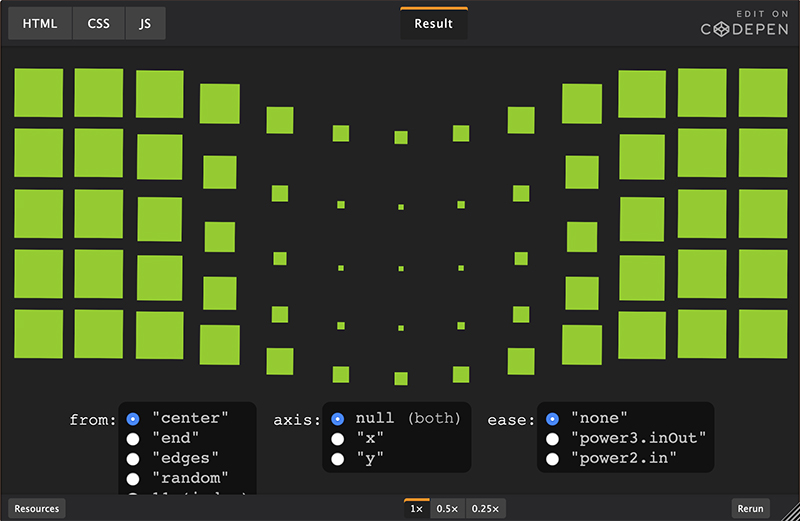Set preview zoom to 0.25x
Image resolution: width=800 pixels, height=521 pixels.
(x=485, y=508)
